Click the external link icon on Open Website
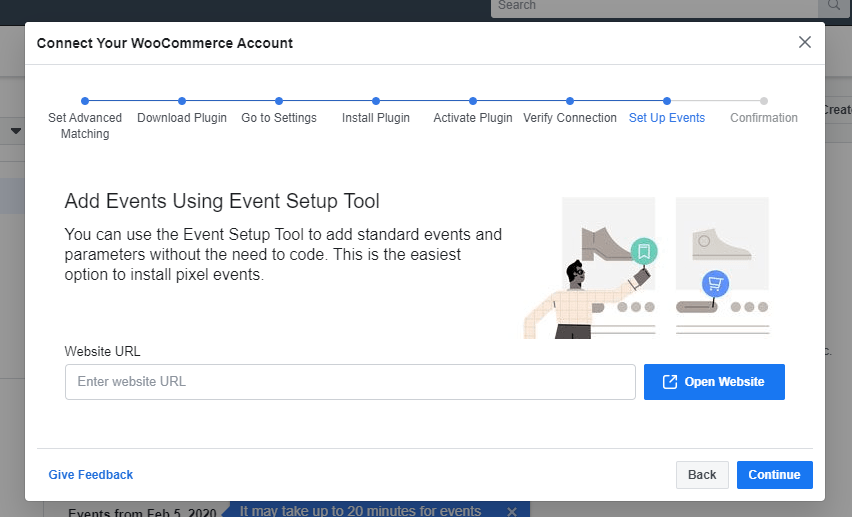852x517 pixels. pyautogui.click(x=670, y=382)
